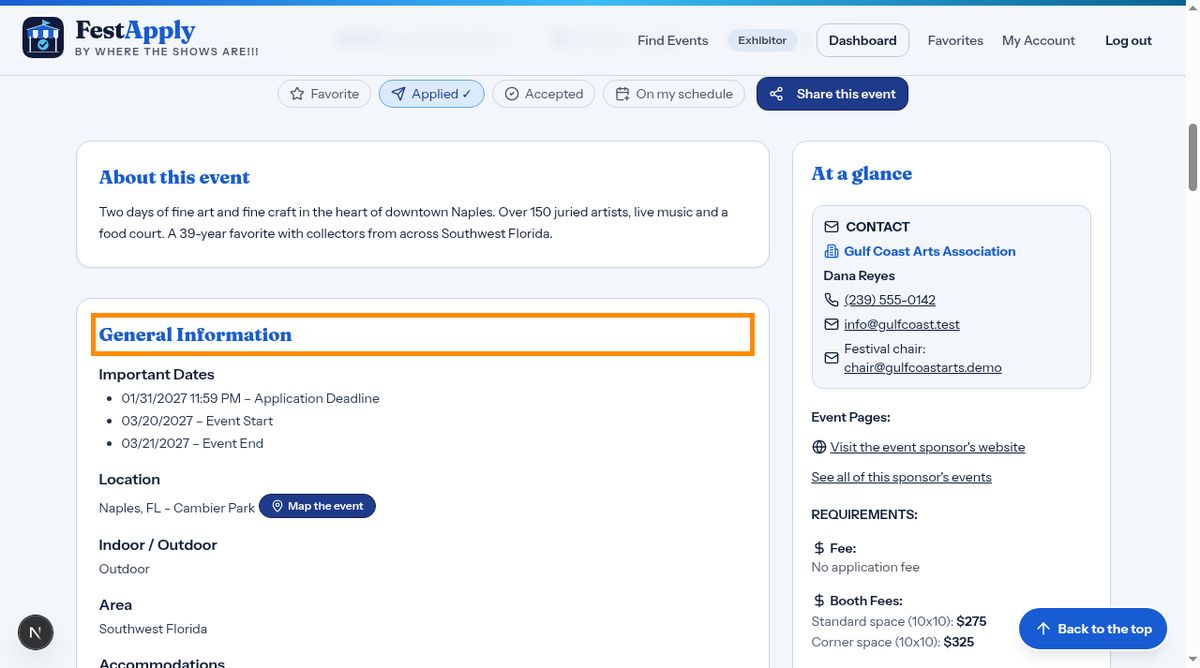Click the dollar icon beside Fee
Screen dimensions: 1200x668
tap(819, 548)
